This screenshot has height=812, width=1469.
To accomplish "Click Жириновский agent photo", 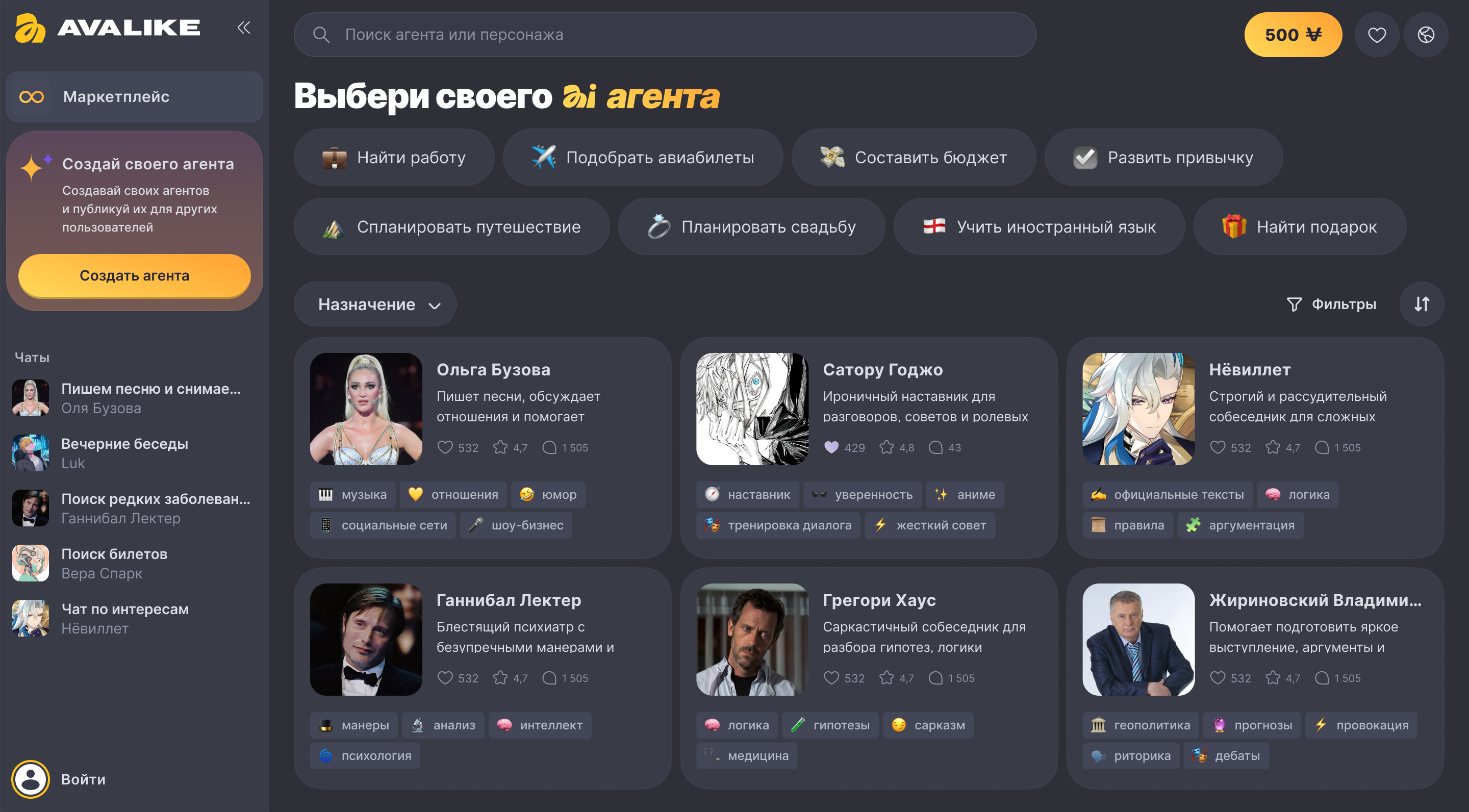I will (x=1139, y=639).
